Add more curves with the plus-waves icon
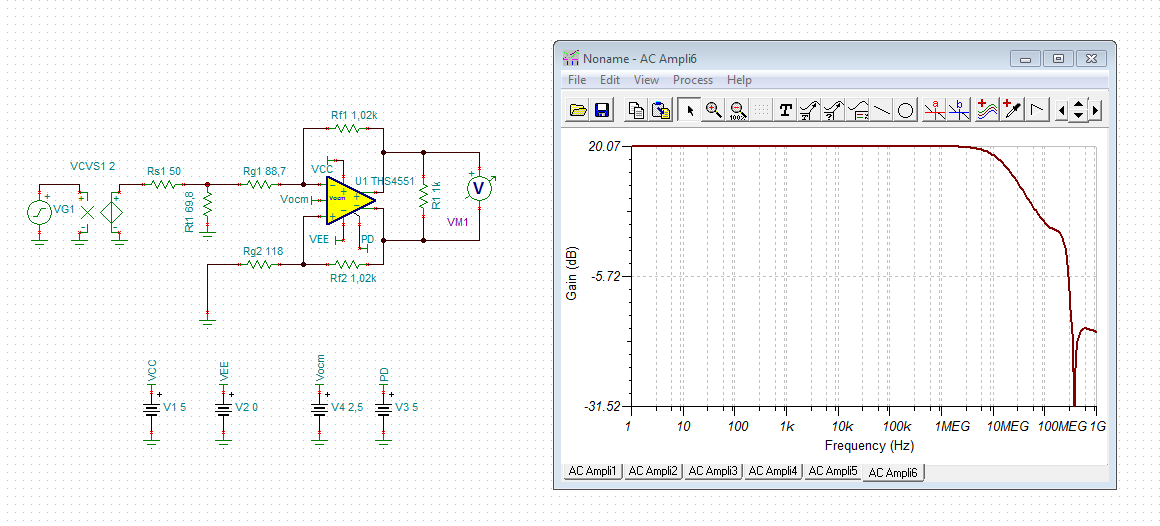 (x=987, y=110)
